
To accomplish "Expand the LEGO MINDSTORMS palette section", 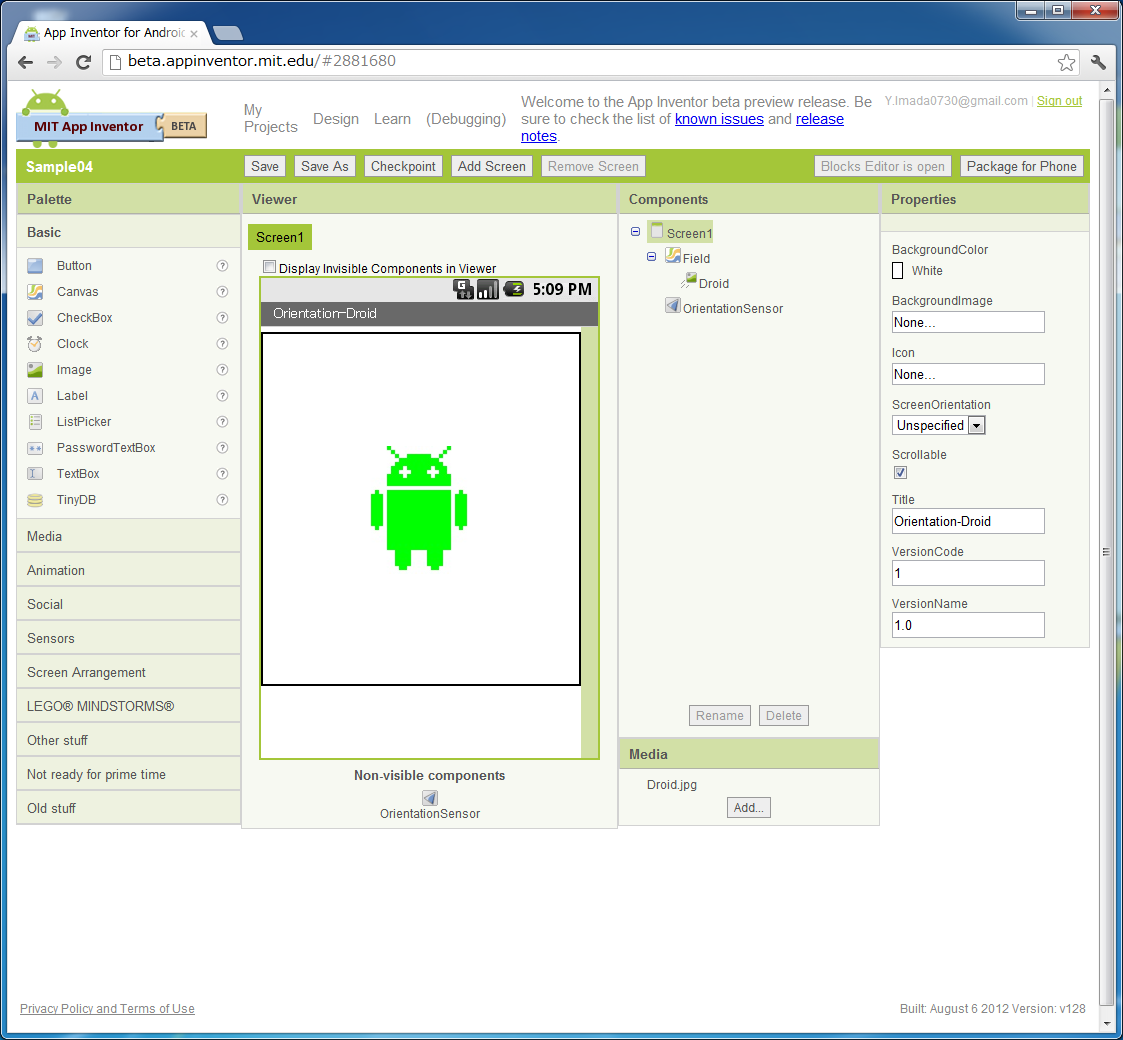I will (x=129, y=706).
